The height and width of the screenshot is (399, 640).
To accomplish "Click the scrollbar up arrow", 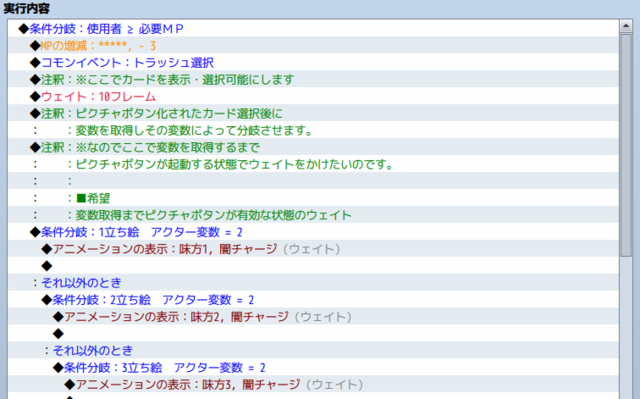I will click(x=626, y=26).
